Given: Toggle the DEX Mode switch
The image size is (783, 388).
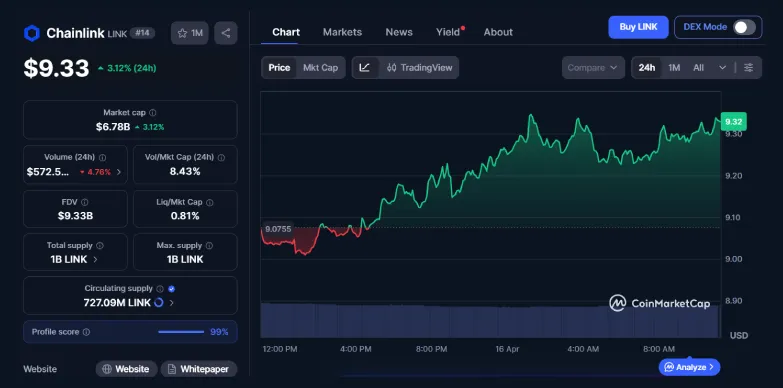Looking at the screenshot, I should coord(744,27).
